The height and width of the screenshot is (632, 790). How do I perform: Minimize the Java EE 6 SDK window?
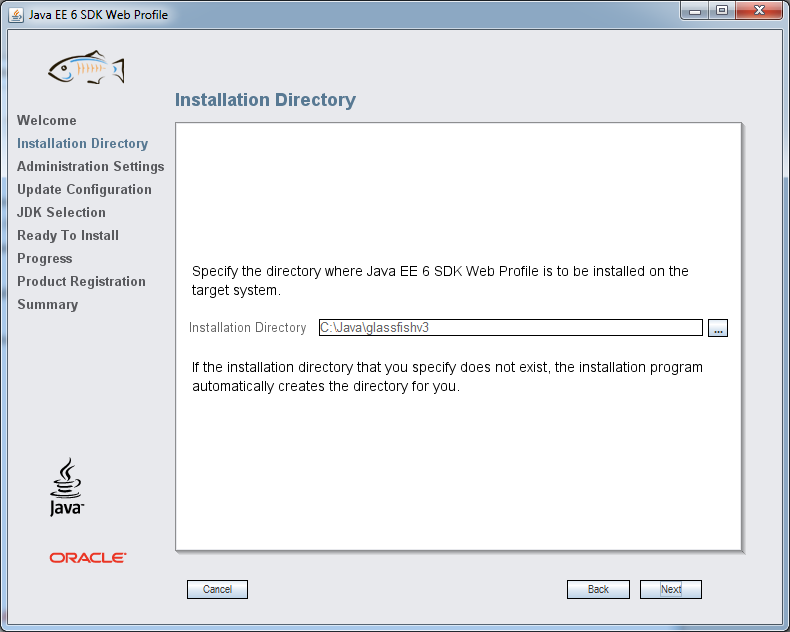[x=695, y=11]
